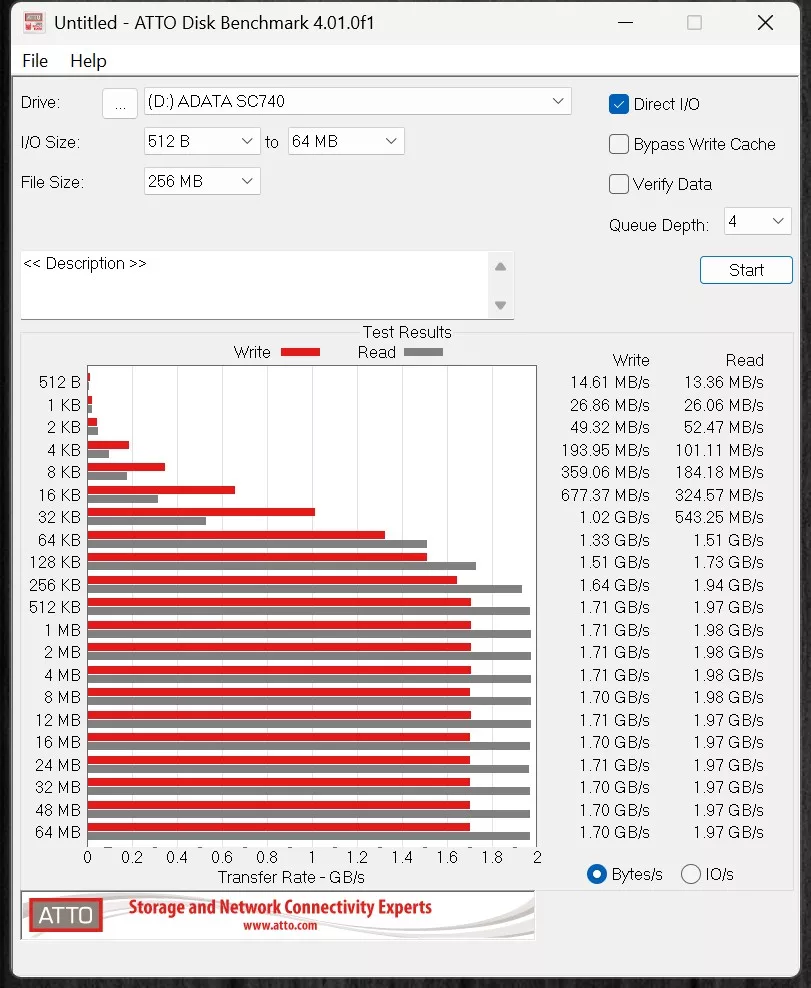Click the write value 193.95 MB/s
The width and height of the screenshot is (811, 988).
pyautogui.click(x=606, y=451)
